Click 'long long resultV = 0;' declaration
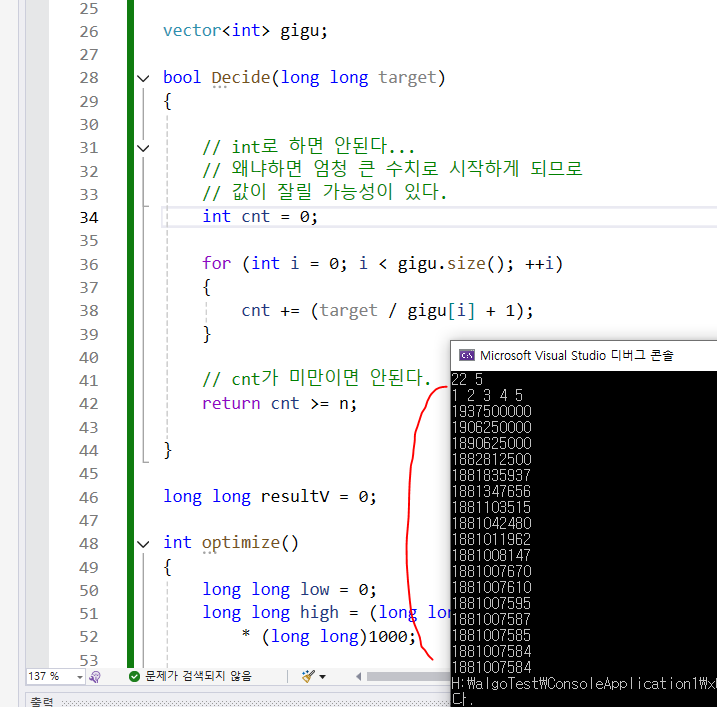Image resolution: width=717 pixels, height=707 pixels. click(x=270, y=497)
